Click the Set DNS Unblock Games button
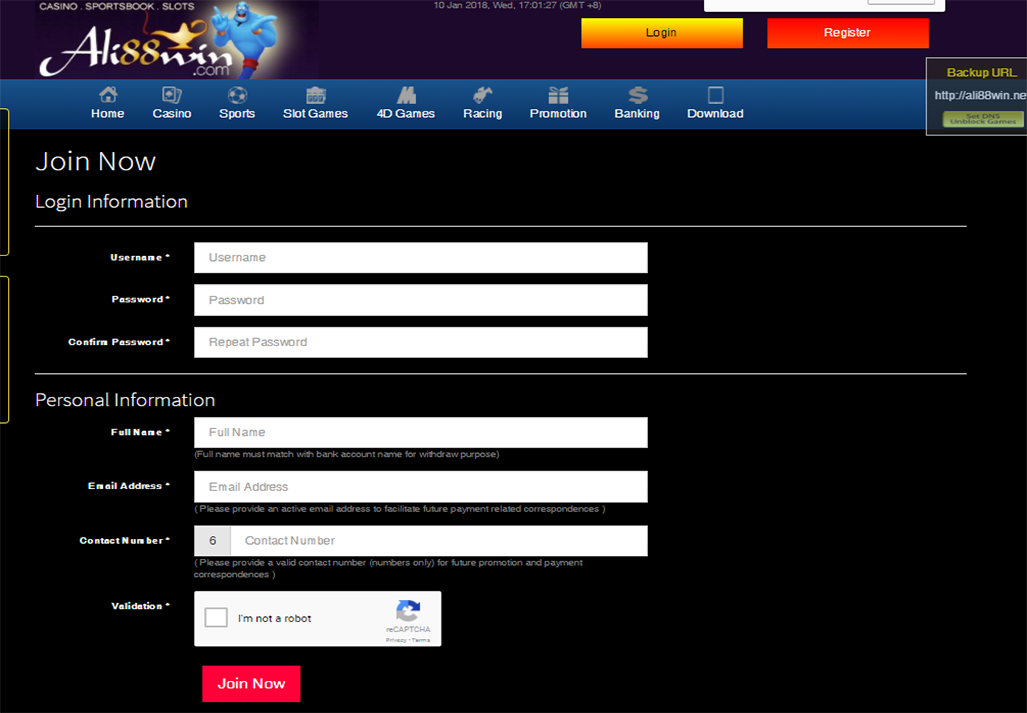 point(983,119)
